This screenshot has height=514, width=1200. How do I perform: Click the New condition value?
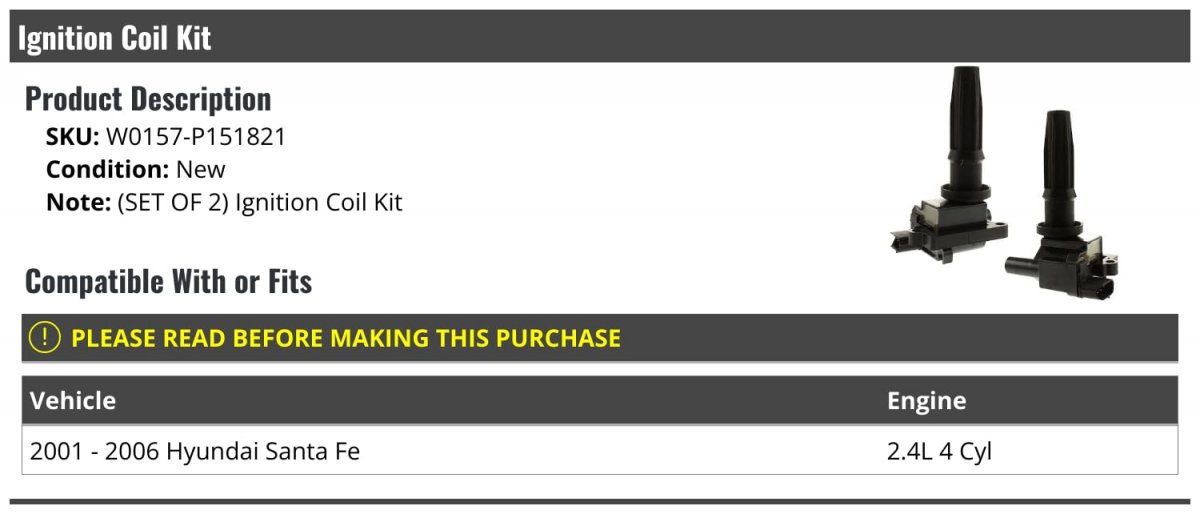201,170
